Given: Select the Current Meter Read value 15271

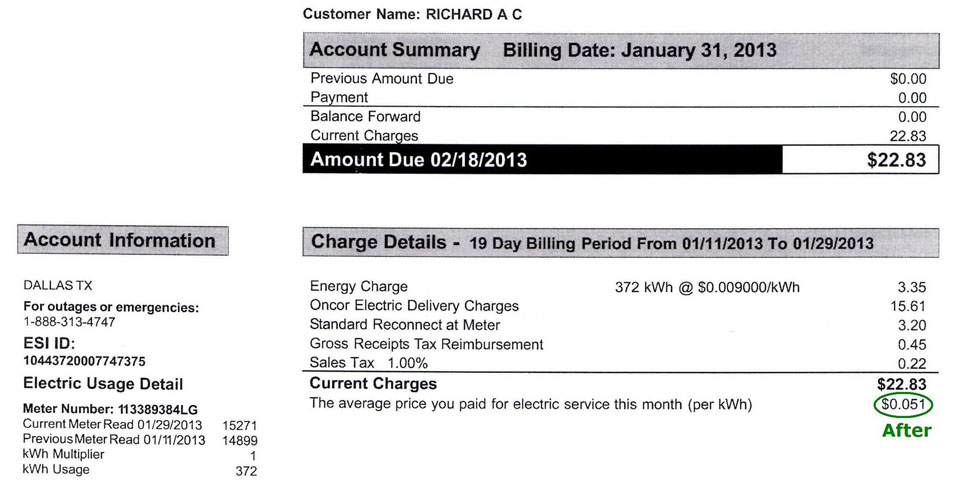Looking at the screenshot, I should click(x=239, y=425).
